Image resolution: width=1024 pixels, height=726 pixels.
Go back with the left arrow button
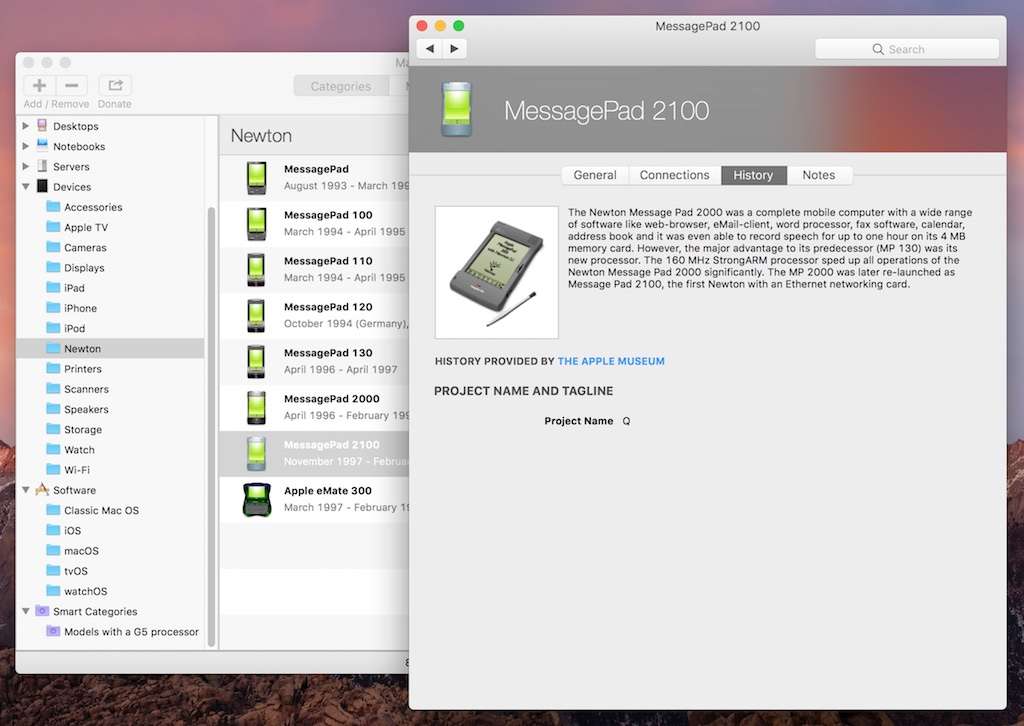coord(430,48)
